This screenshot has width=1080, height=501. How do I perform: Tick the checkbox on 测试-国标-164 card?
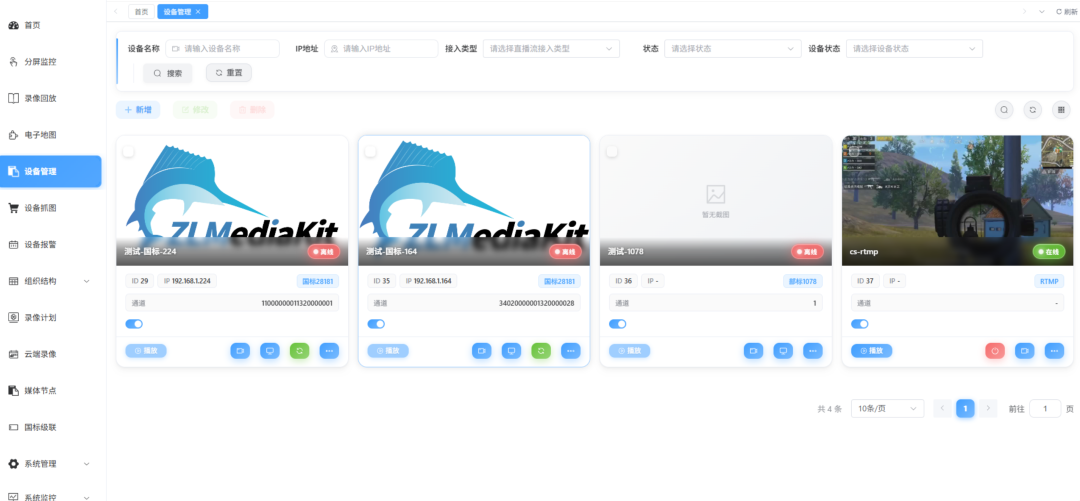pyautogui.click(x=371, y=152)
